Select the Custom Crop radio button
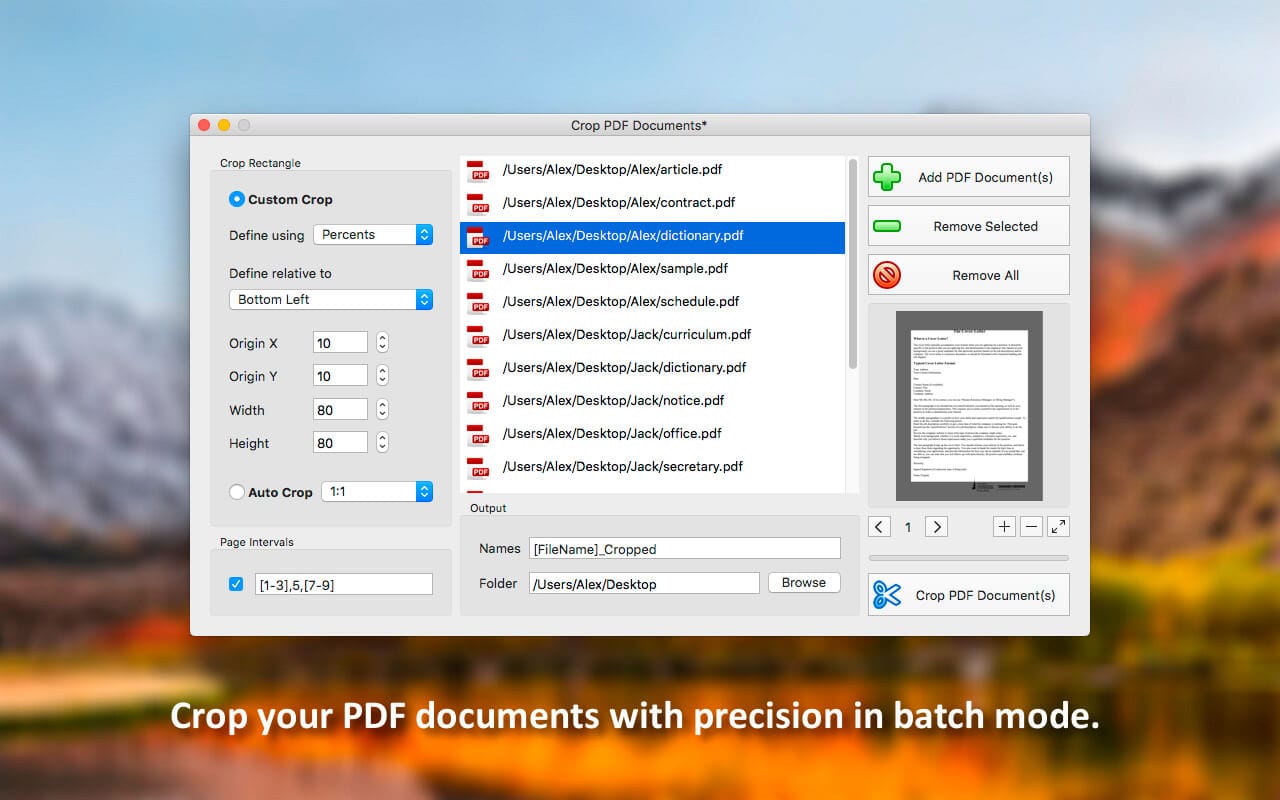This screenshot has width=1280, height=800. pos(237,199)
